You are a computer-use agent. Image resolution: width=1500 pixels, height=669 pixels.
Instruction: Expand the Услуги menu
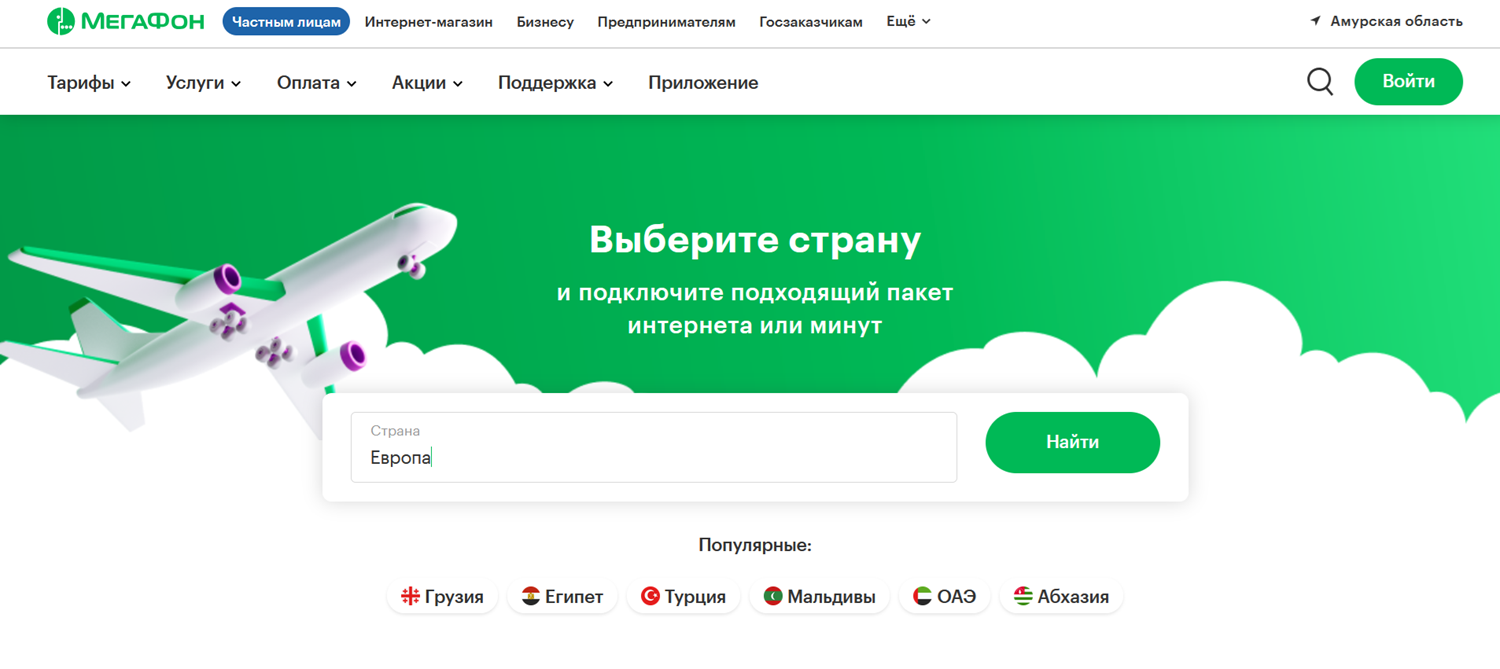[x=203, y=83]
